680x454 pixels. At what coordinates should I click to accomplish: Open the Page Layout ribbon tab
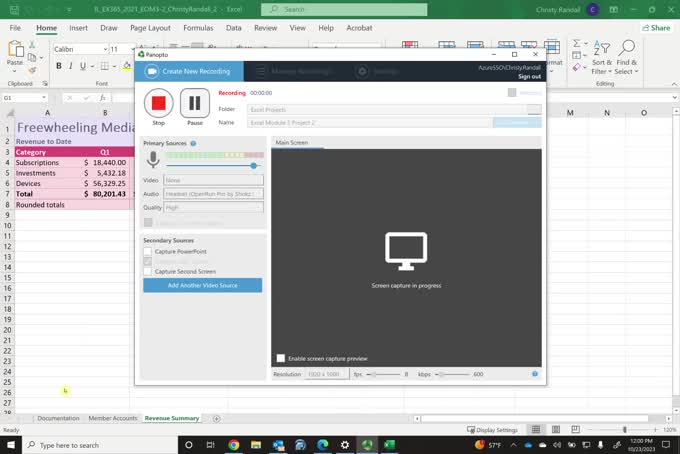pyautogui.click(x=150, y=28)
